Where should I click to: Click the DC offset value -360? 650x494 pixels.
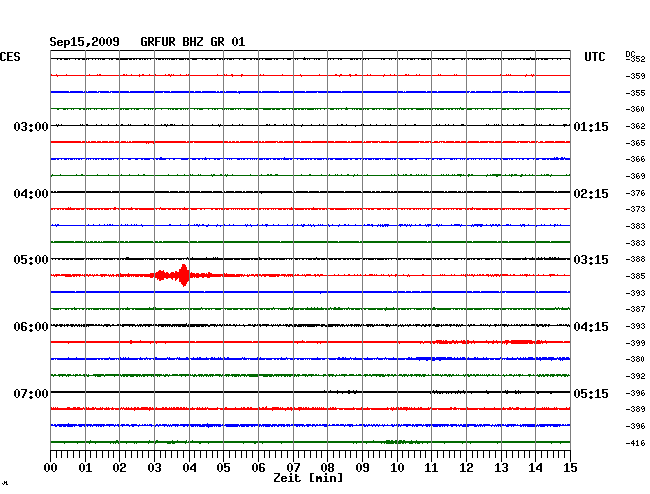tap(635, 109)
